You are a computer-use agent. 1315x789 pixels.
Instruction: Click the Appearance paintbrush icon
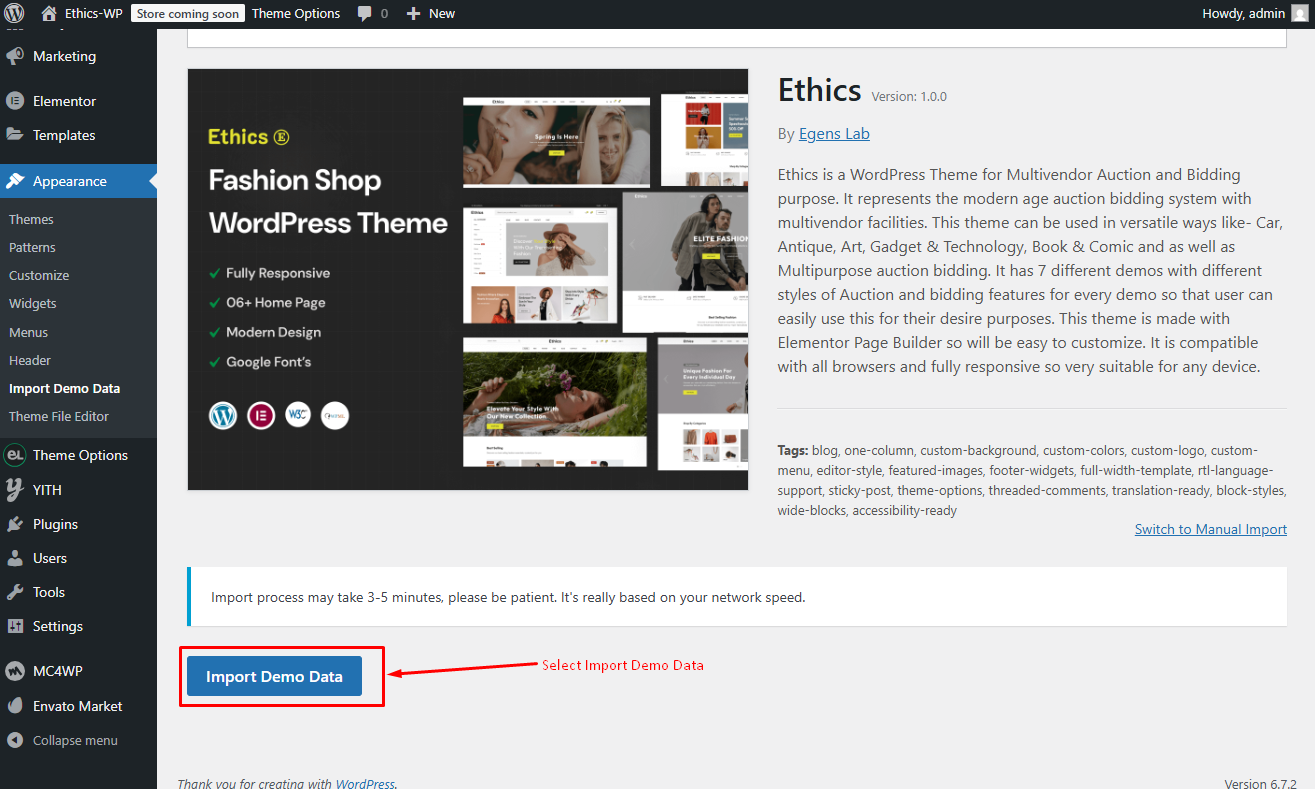(15, 181)
